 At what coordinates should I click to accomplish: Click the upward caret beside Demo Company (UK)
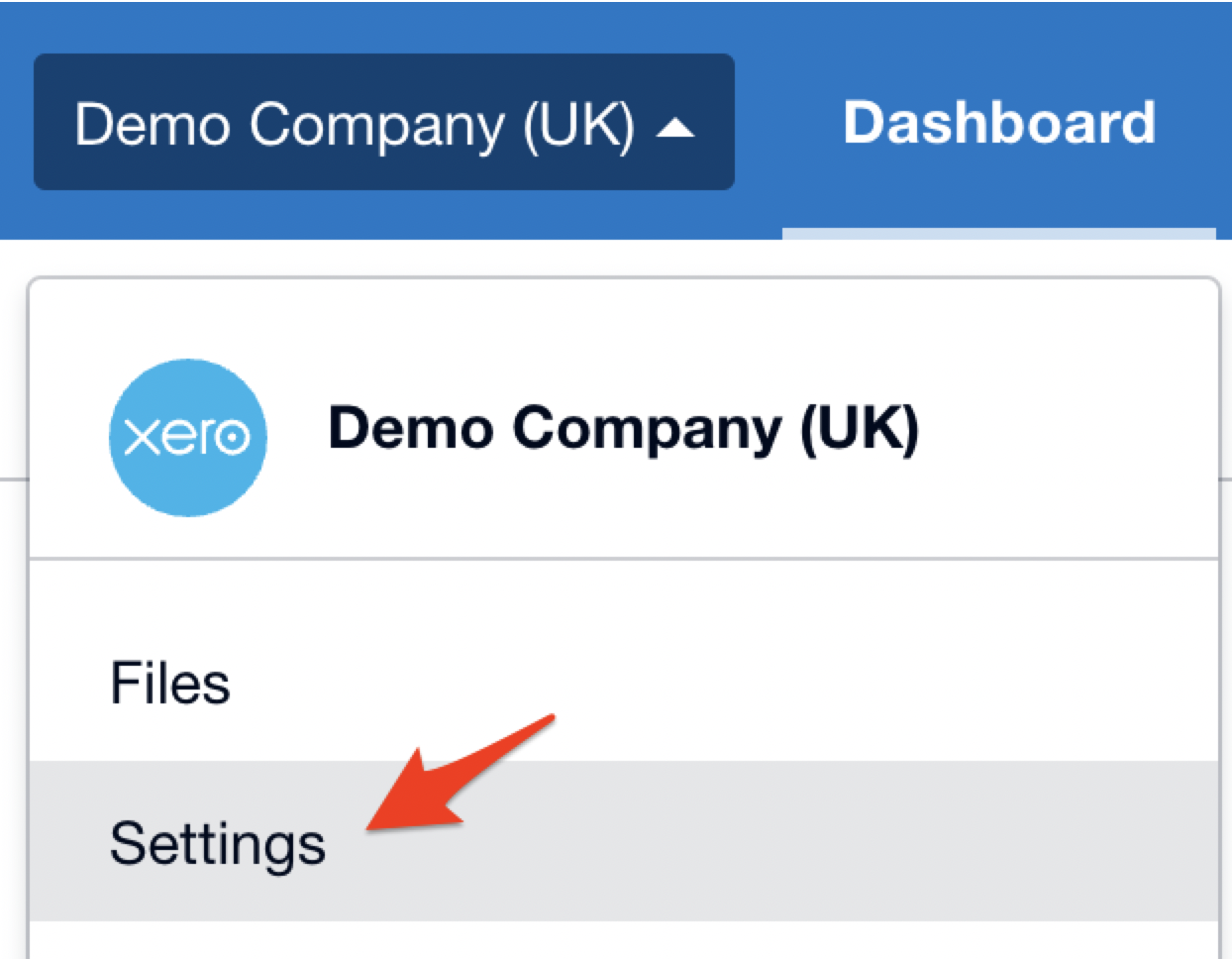(675, 127)
